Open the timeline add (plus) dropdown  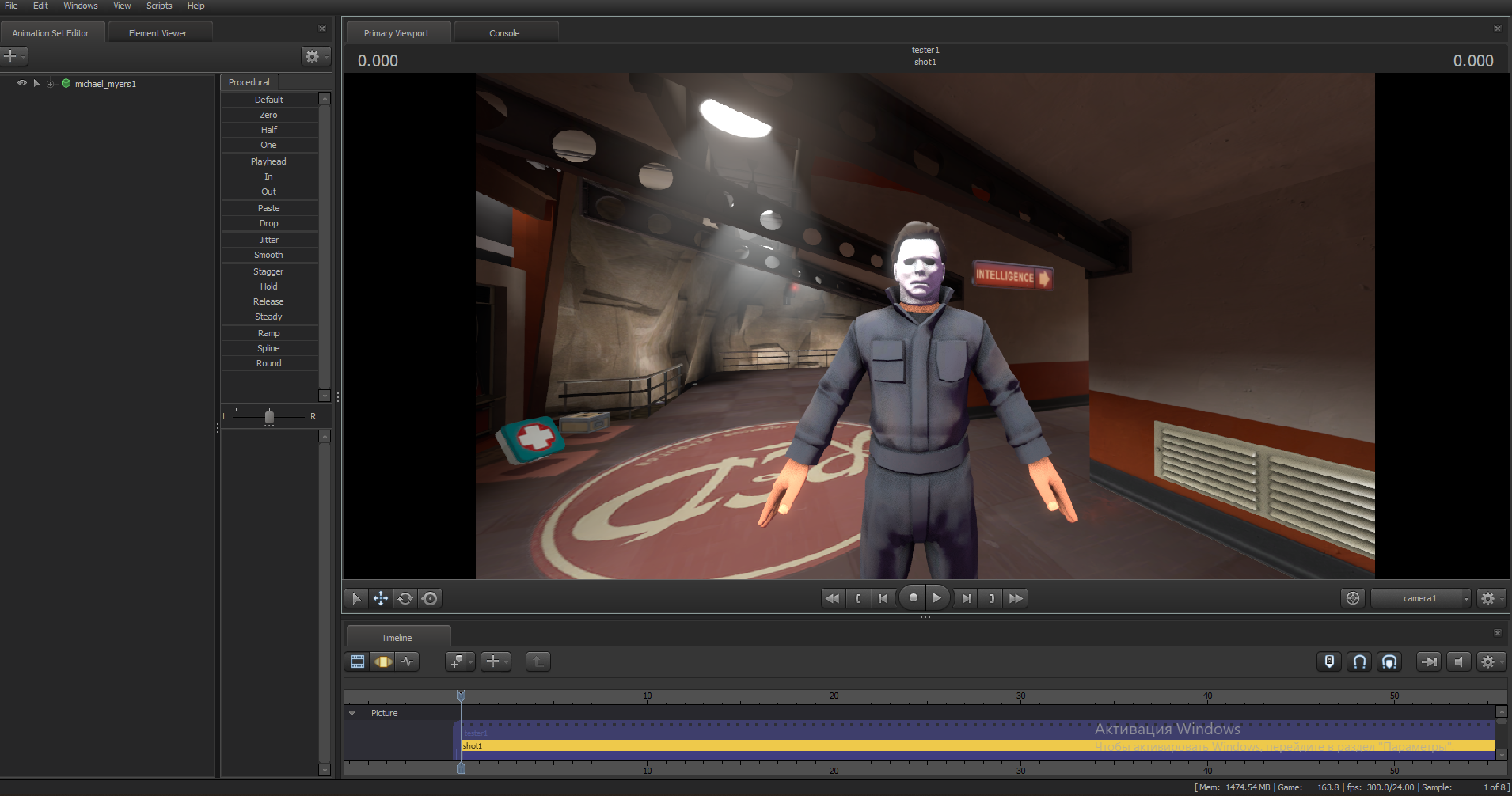[496, 661]
